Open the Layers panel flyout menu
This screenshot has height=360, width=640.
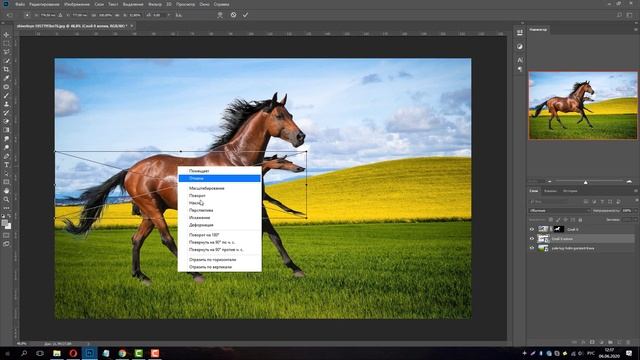636,191
